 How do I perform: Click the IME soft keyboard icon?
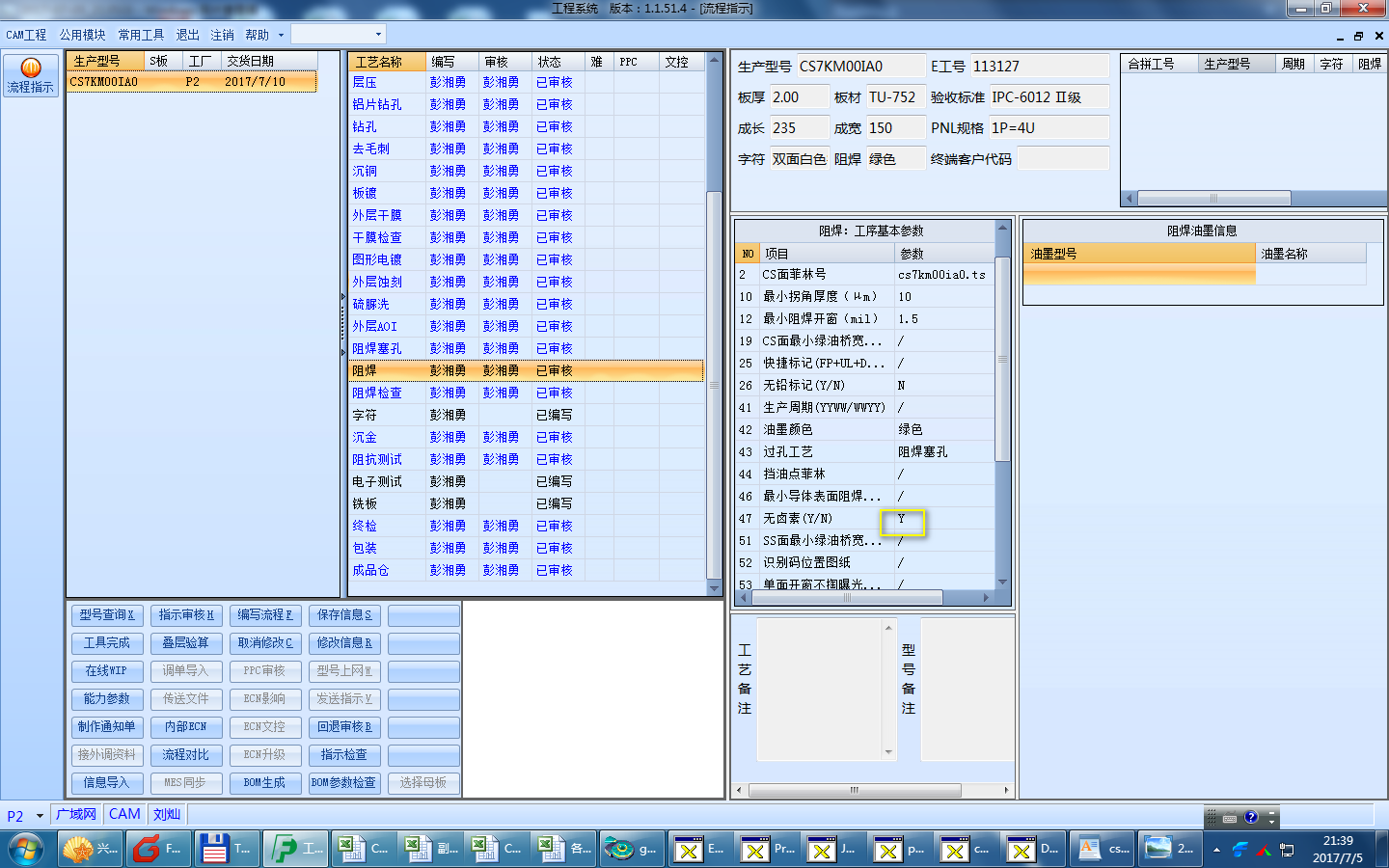(x=1230, y=818)
